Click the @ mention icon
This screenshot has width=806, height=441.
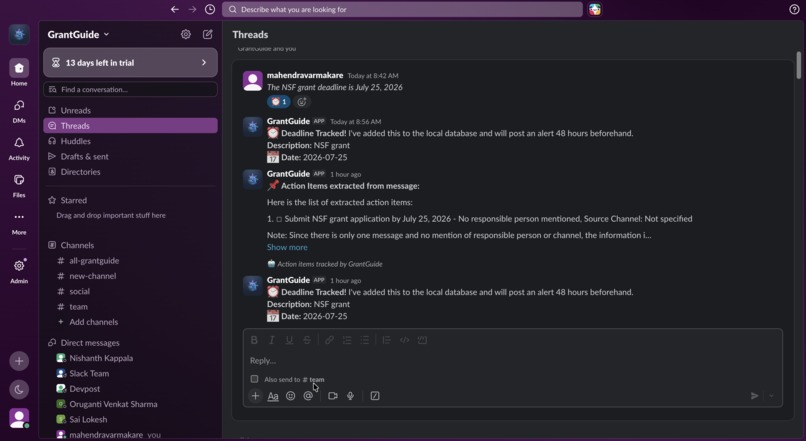[x=308, y=396]
